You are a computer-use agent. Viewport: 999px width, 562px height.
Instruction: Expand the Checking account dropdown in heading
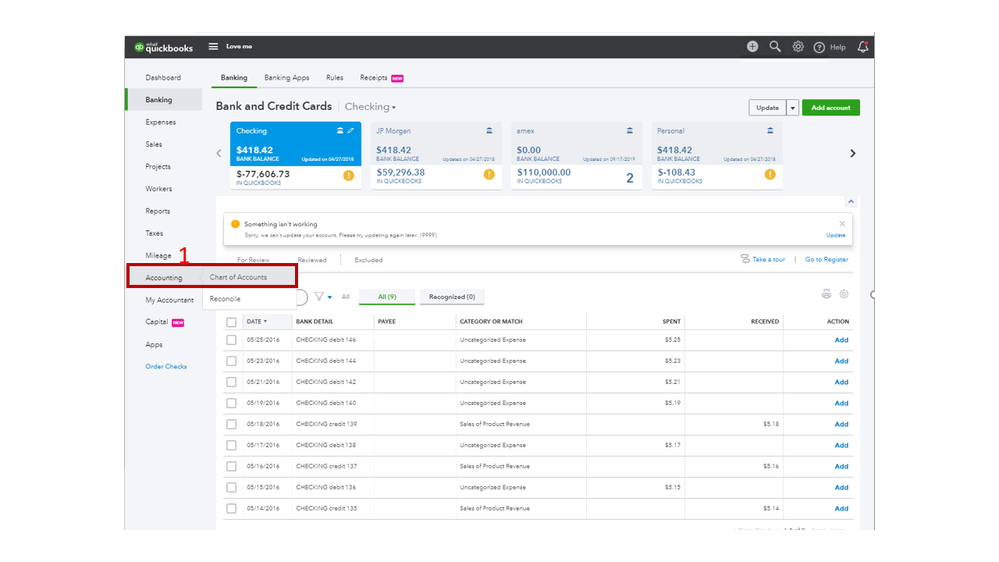(x=370, y=107)
